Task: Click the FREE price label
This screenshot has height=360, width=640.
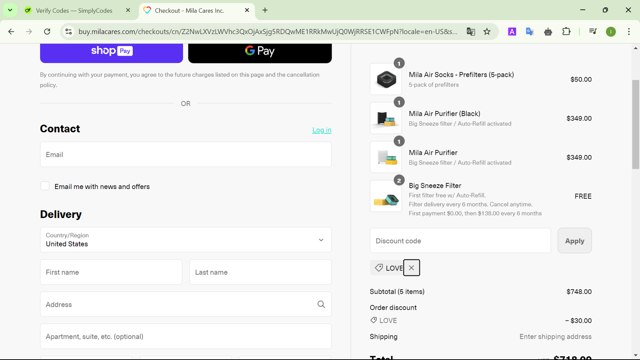Action: (583, 196)
